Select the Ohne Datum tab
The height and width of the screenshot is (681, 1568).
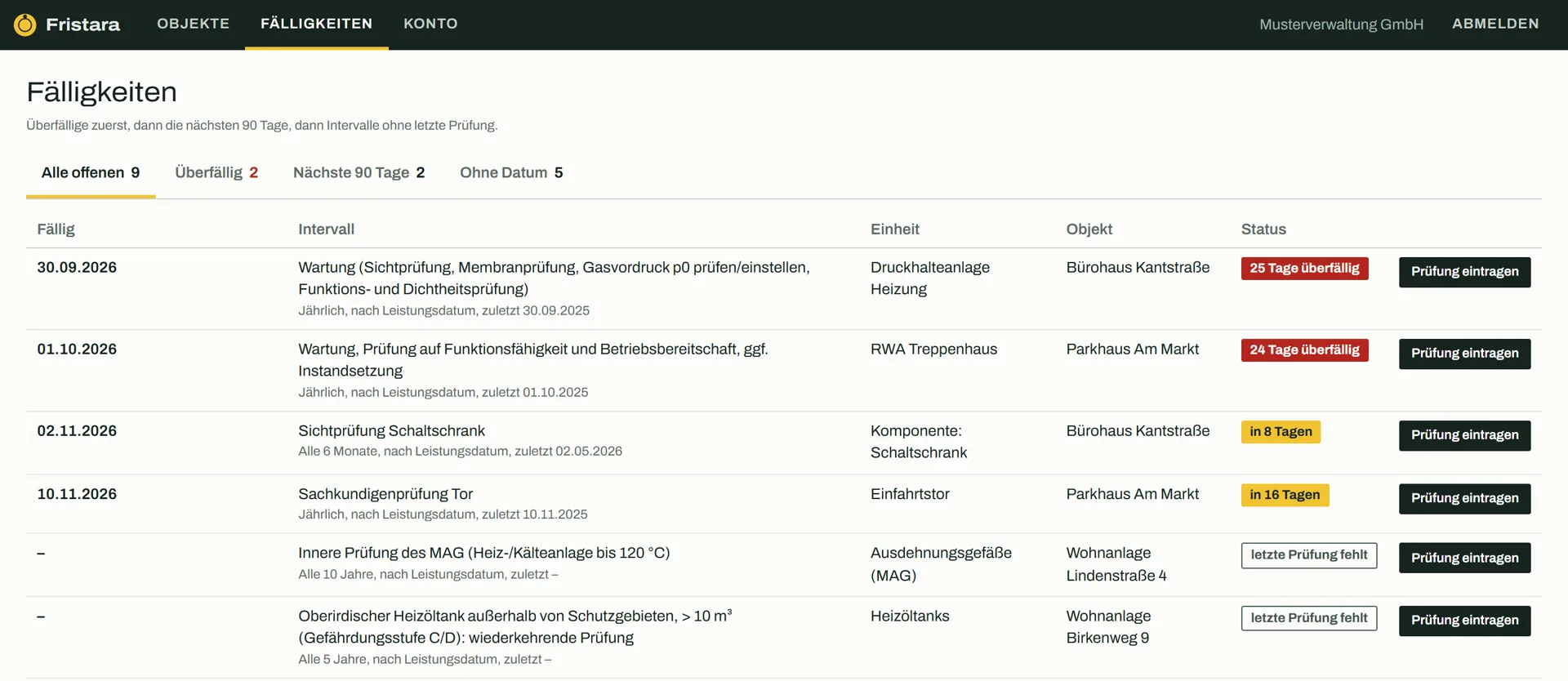(511, 172)
